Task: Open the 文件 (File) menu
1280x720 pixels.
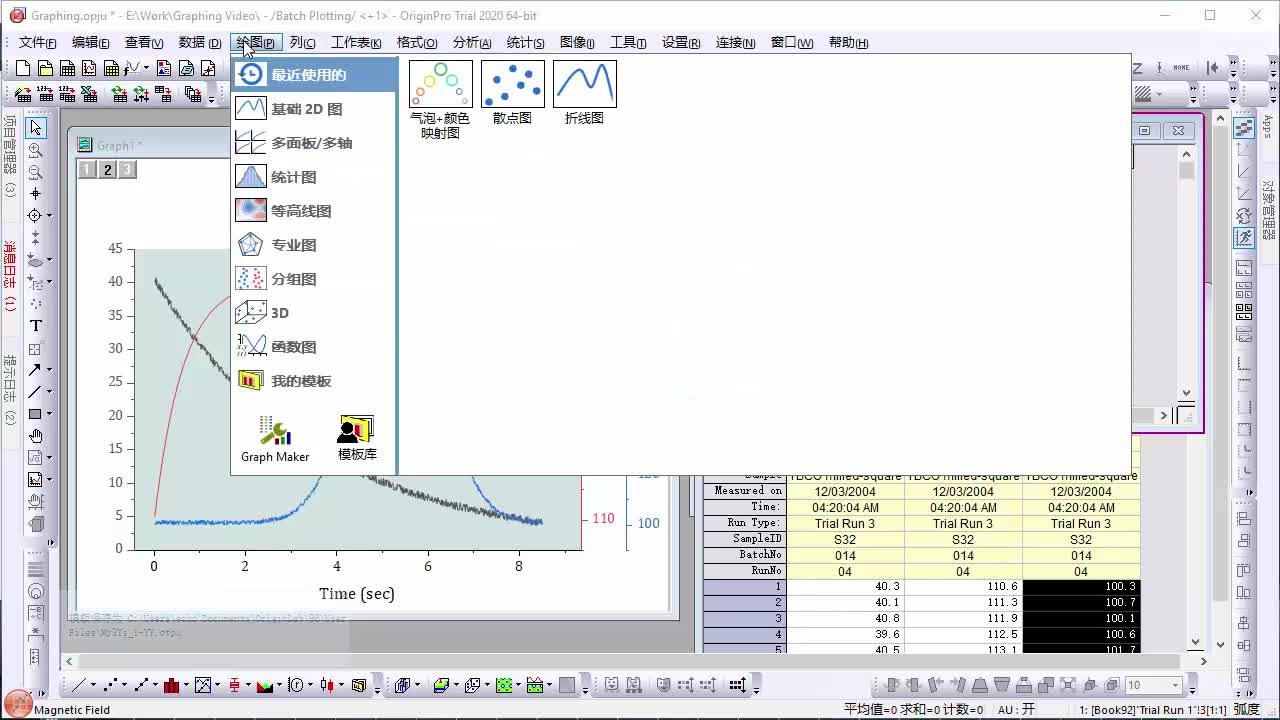Action: click(38, 42)
